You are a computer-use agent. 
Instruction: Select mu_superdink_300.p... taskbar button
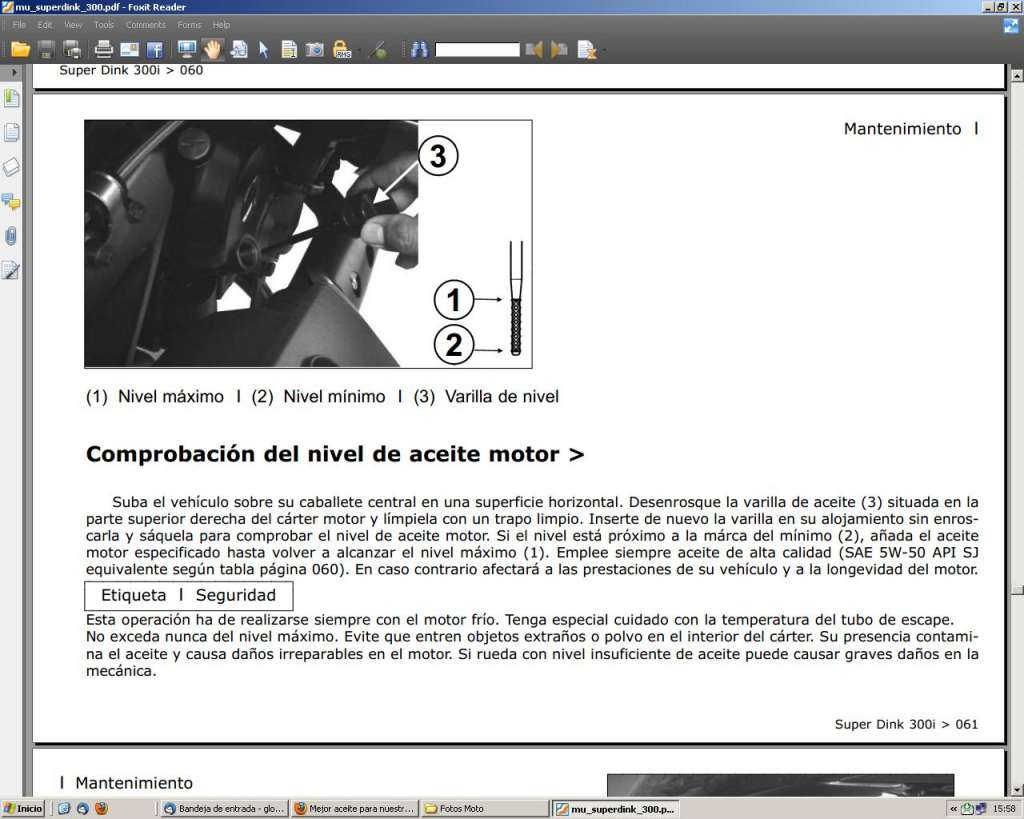tap(615, 809)
